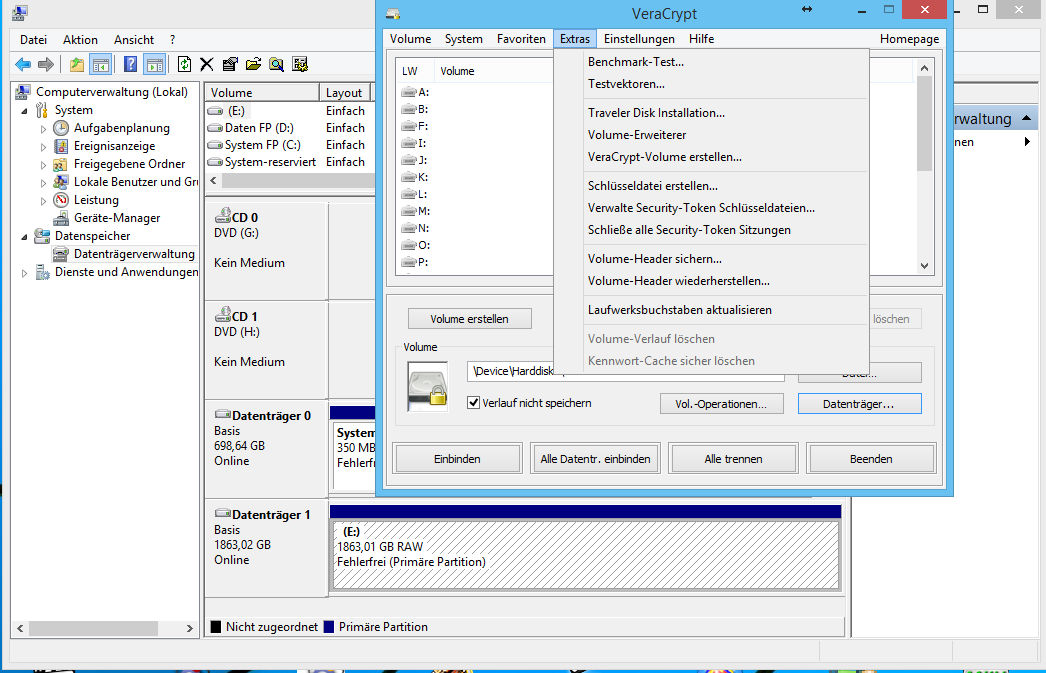The image size is (1046, 673).
Task: Click the VeraCrypt title bar icon
Action: 394,14
